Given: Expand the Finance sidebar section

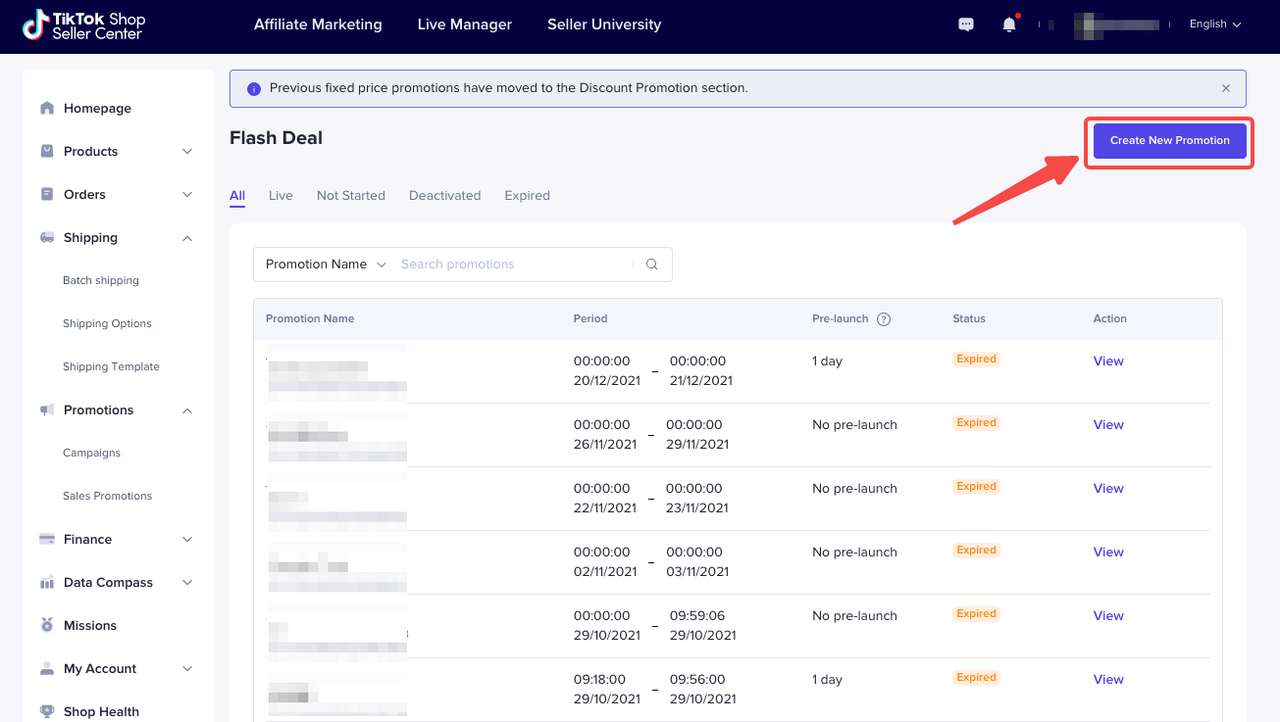Looking at the screenshot, I should pyautogui.click(x=187, y=540).
